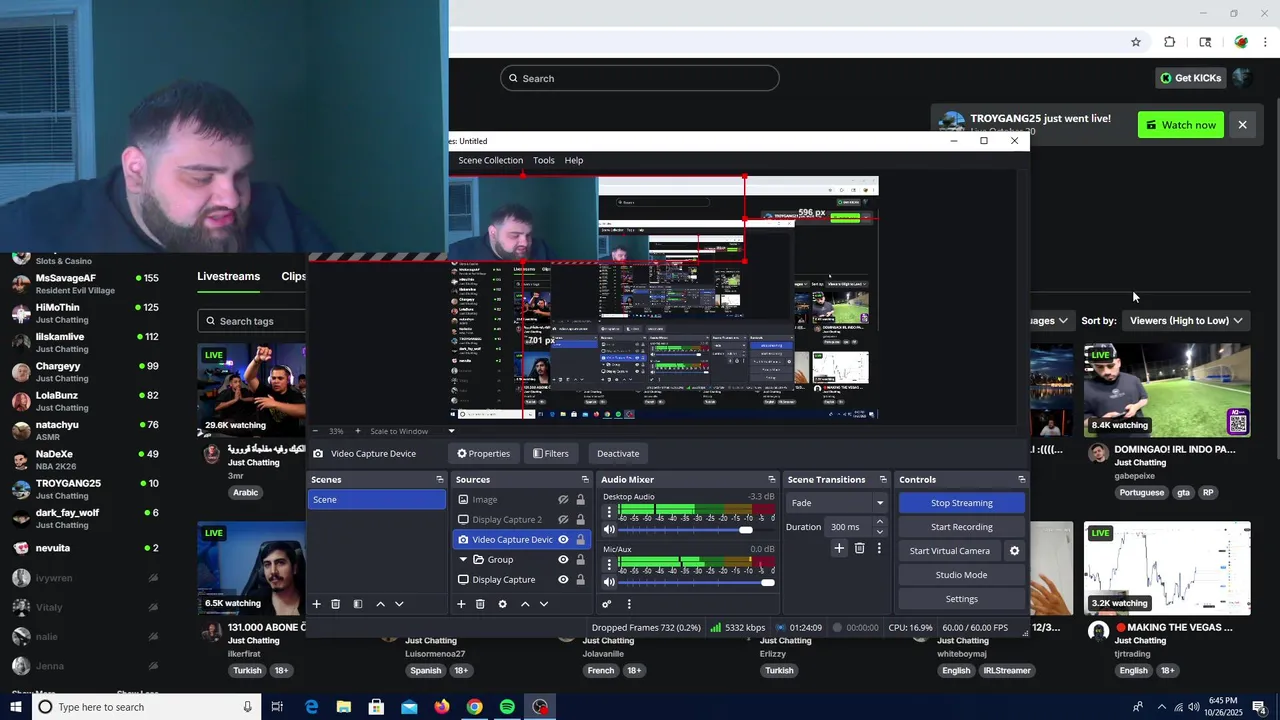This screenshot has width=1280, height=720.
Task: Open Mic/Aux options three-dot menu
Action: tap(609, 564)
